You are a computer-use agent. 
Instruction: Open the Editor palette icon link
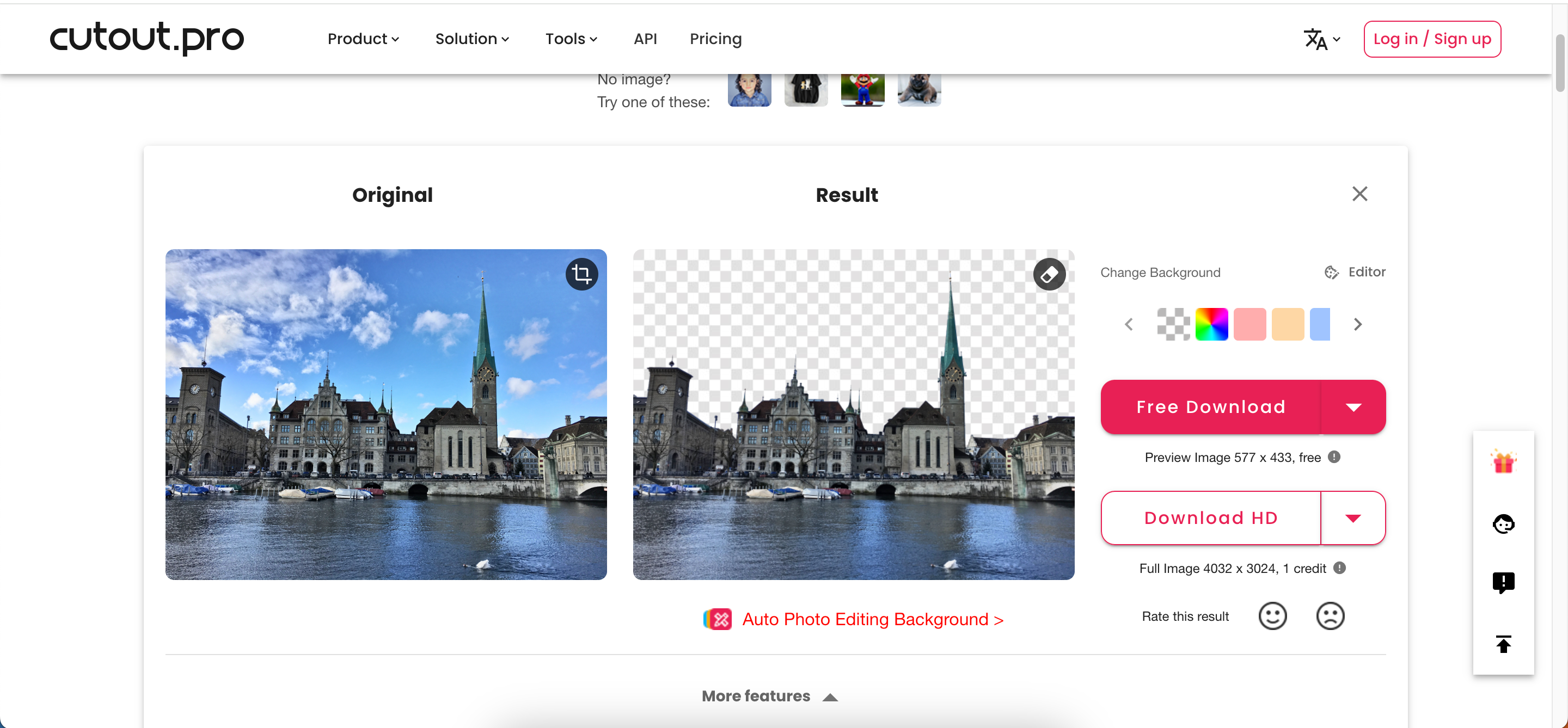(1355, 272)
